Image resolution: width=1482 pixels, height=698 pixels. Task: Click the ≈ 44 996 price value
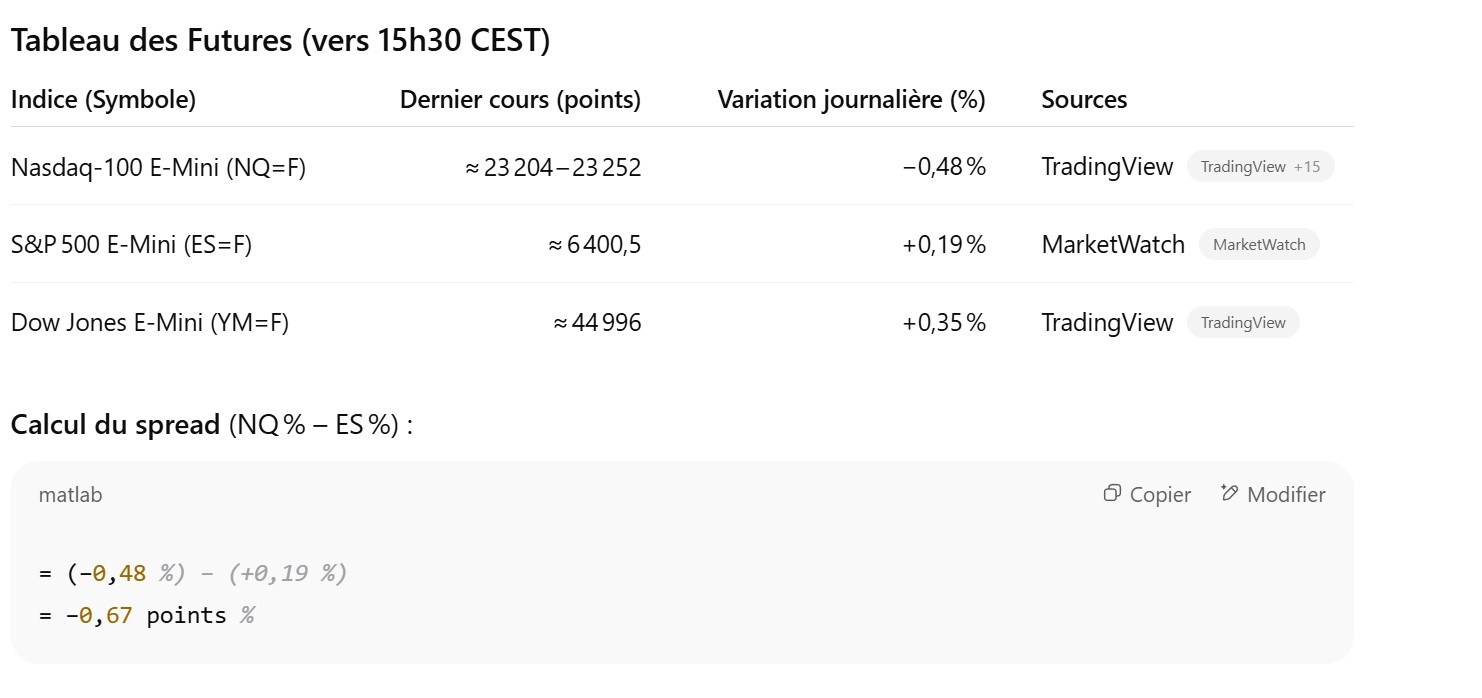click(596, 323)
